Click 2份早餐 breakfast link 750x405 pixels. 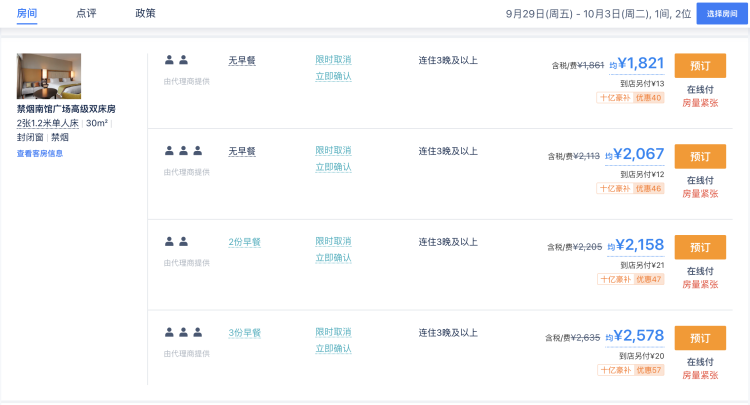[x=244, y=242]
